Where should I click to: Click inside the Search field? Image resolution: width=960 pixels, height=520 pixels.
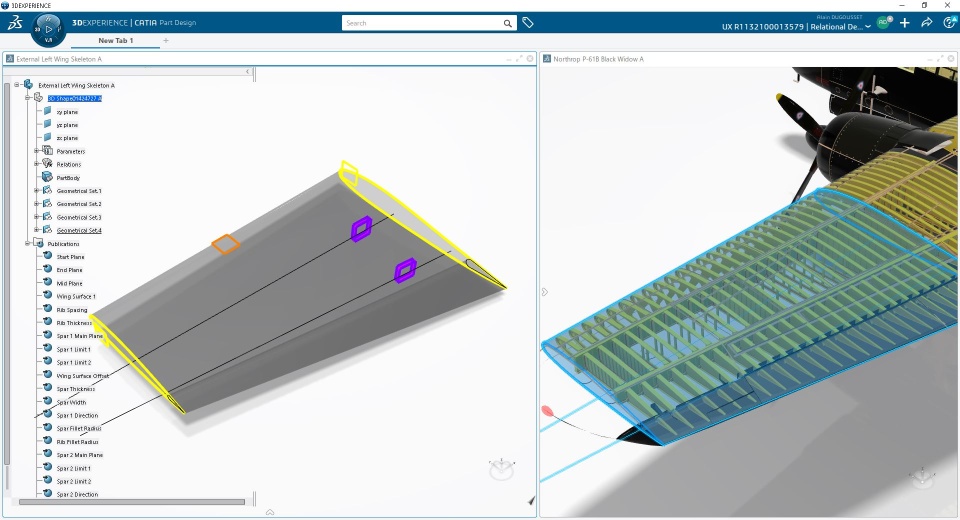422,23
